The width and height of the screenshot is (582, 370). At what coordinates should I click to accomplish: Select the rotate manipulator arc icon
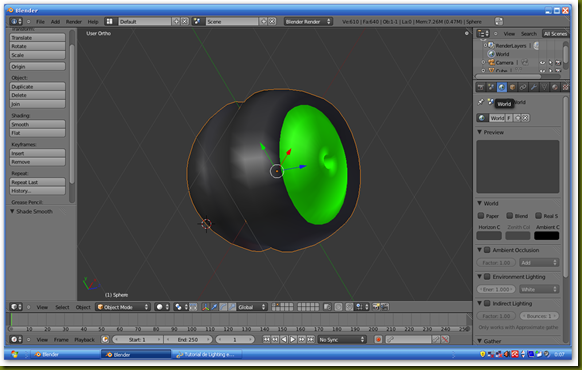click(223, 307)
